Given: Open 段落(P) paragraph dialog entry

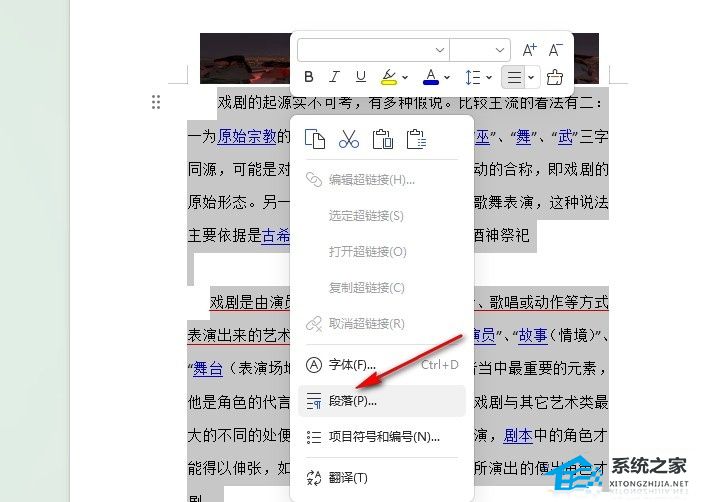Looking at the screenshot, I should 382,401.
